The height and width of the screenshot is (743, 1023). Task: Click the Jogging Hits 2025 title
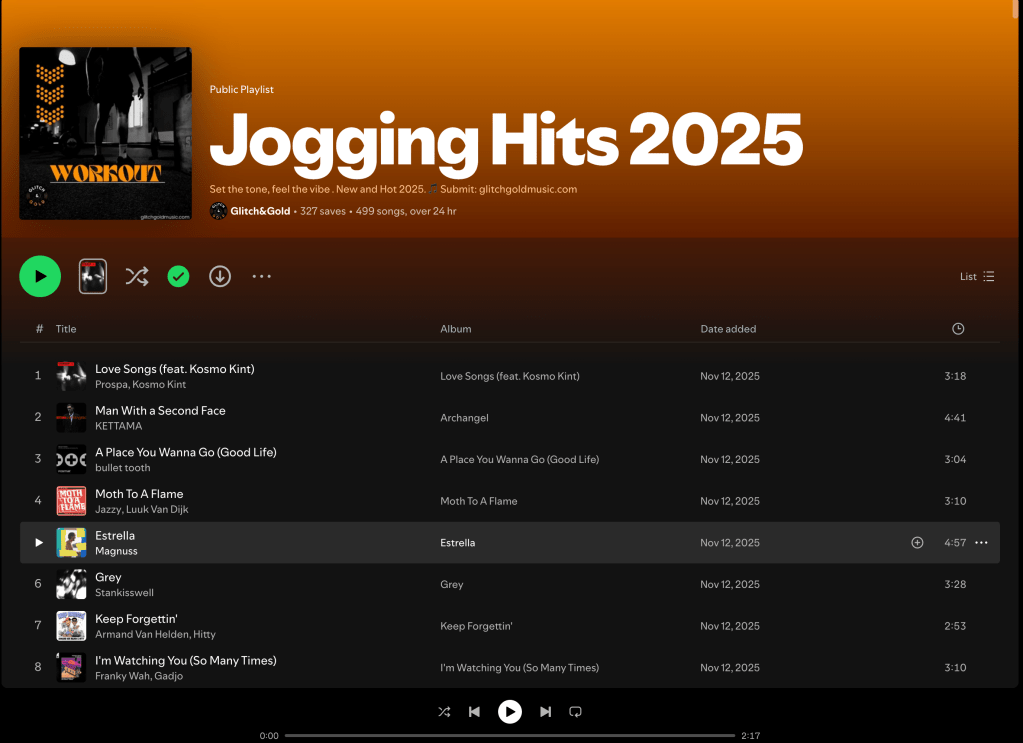coord(506,142)
